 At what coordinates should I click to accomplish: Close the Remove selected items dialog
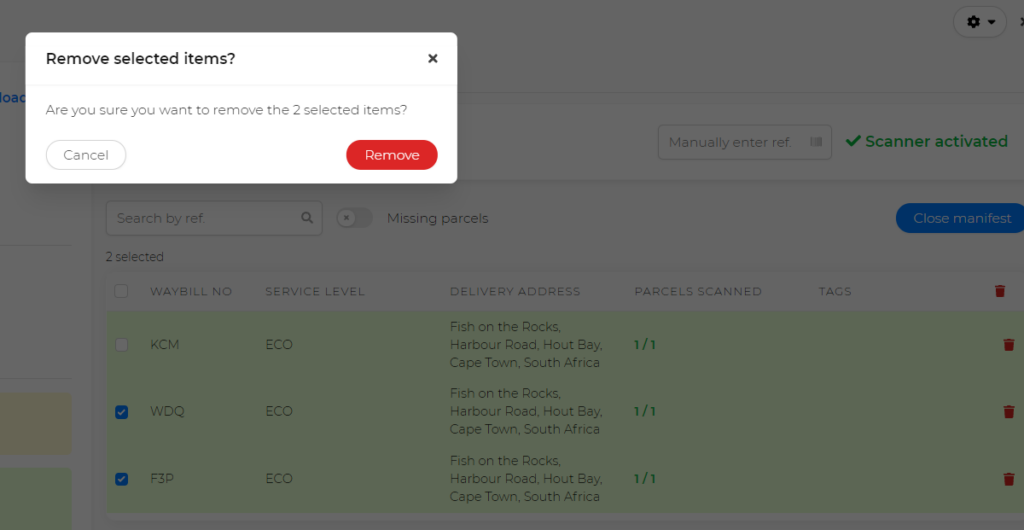click(x=432, y=59)
